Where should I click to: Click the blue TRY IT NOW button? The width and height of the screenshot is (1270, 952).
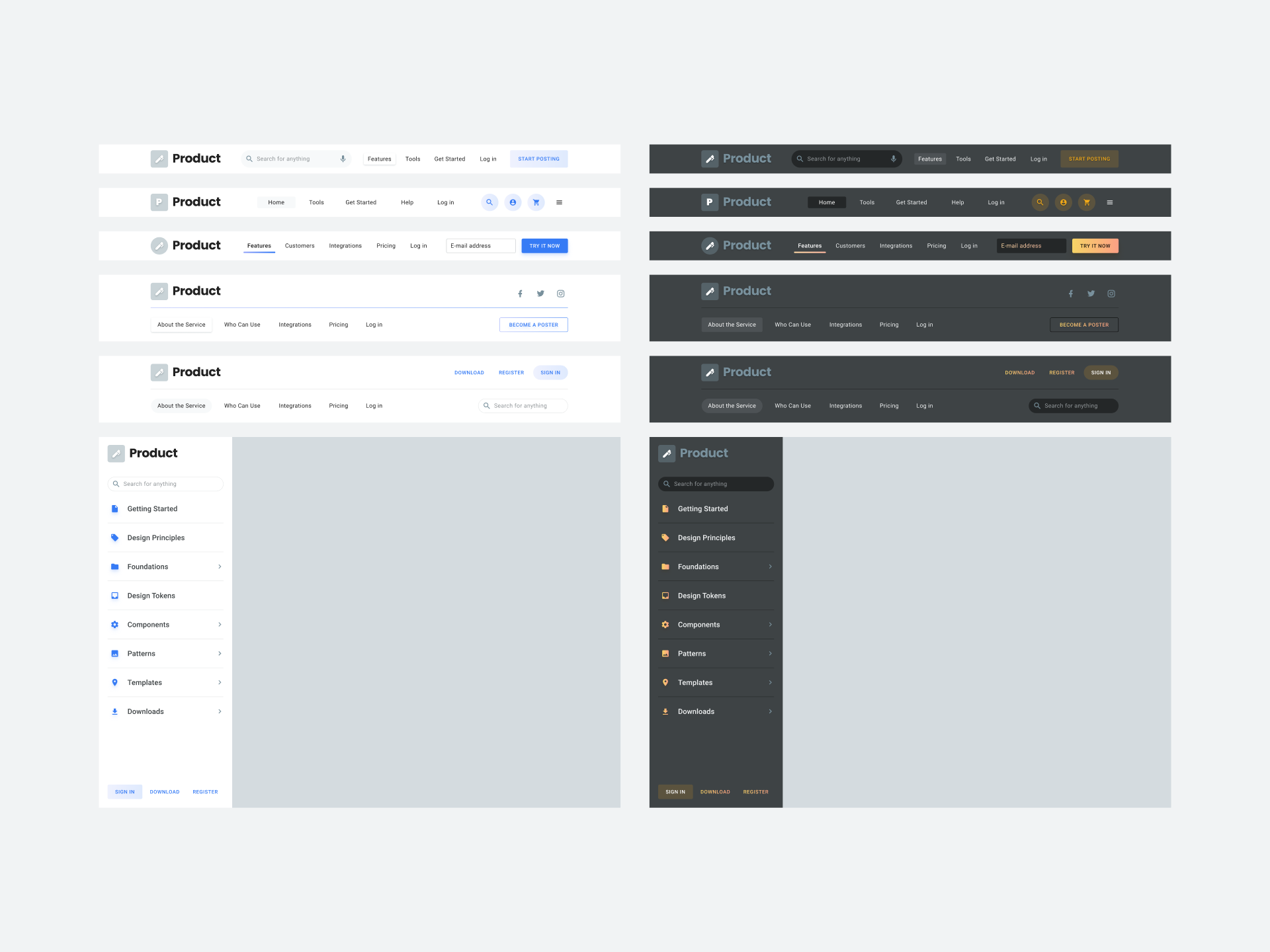544,246
